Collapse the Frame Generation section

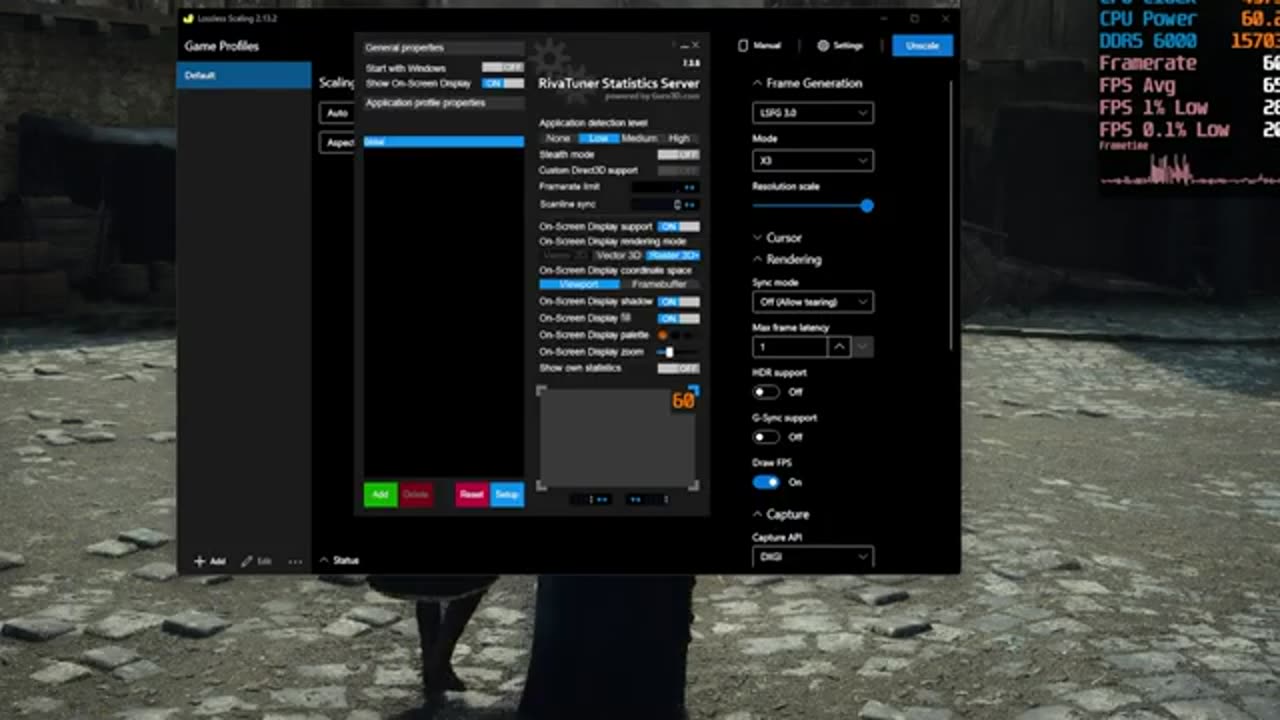(x=807, y=83)
